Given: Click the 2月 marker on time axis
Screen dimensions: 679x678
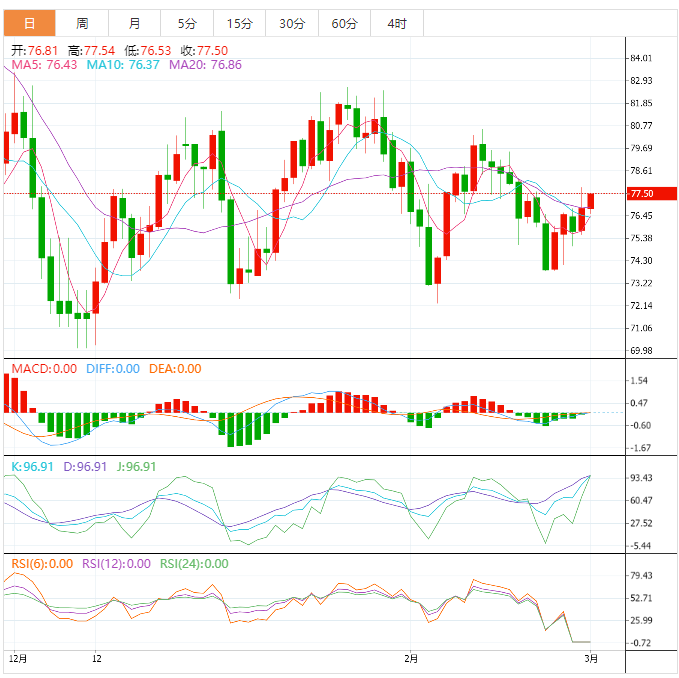Looking at the screenshot, I should 411,659.
